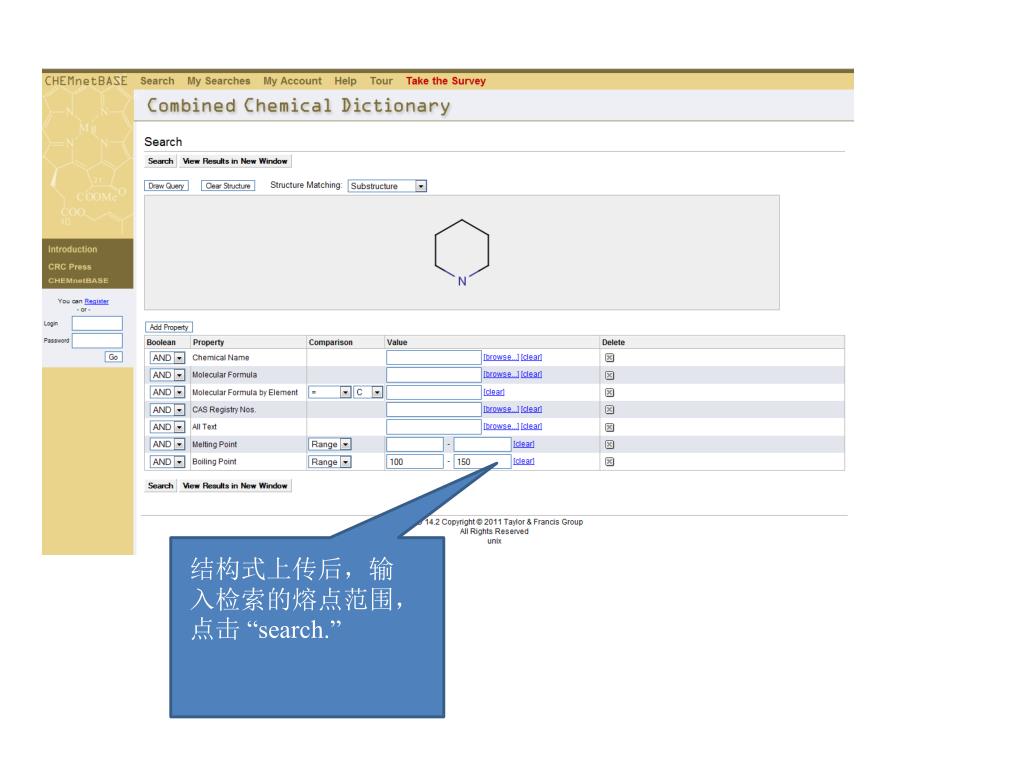Image resolution: width=1024 pixels, height=768 pixels.
Task: Click clear link for Molecular Formula
Action: 532,374
